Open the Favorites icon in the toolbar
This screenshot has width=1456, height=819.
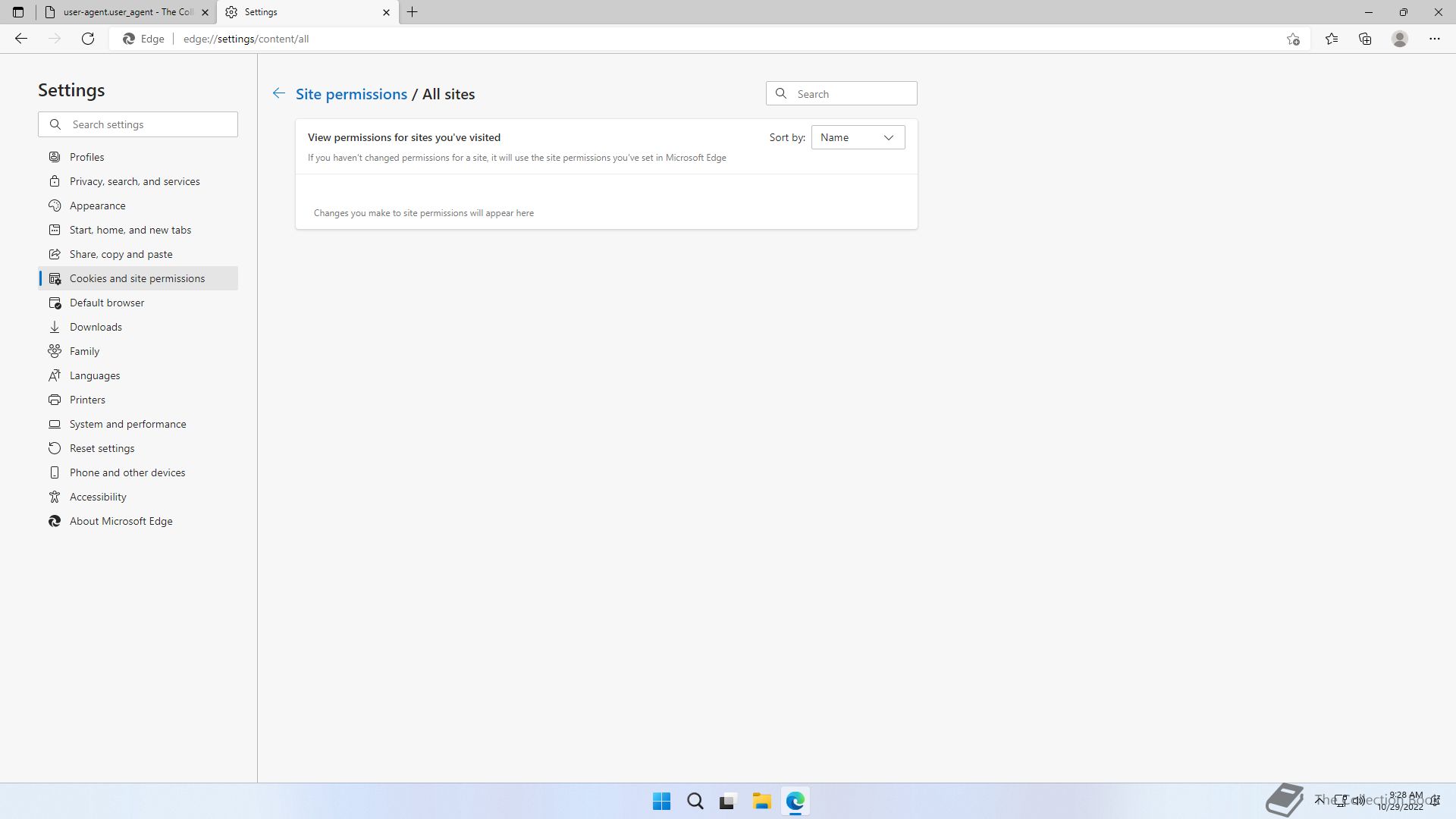pyautogui.click(x=1332, y=39)
